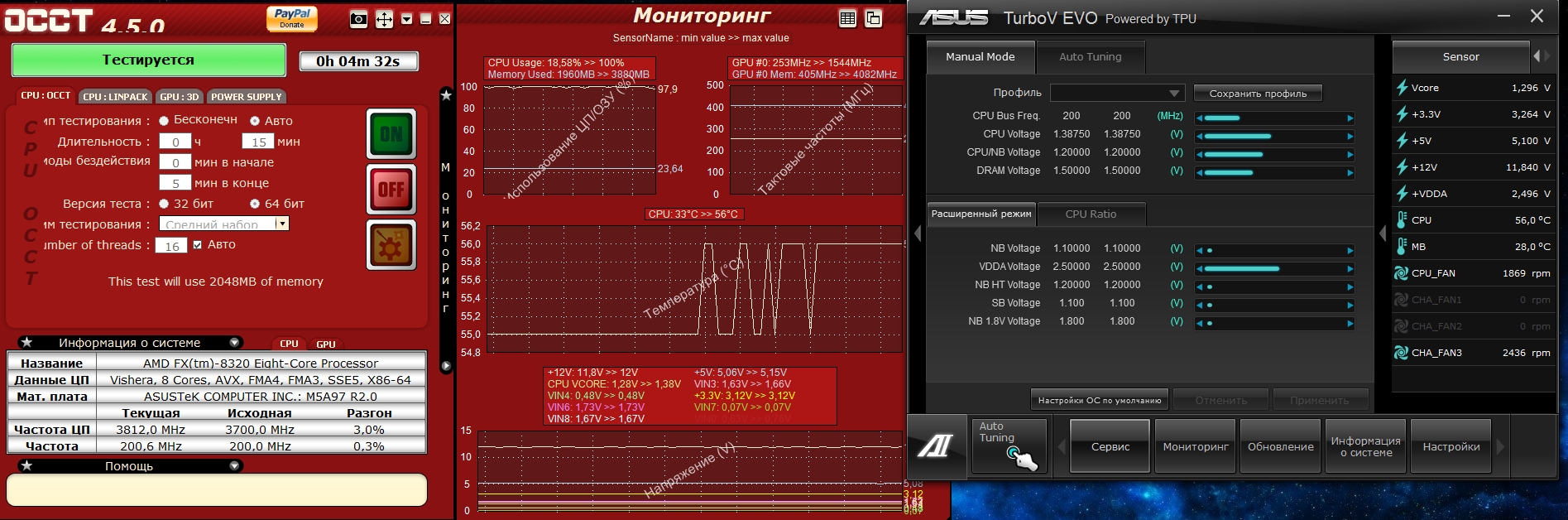
Task: Open TurboV system information button
Action: click(x=1365, y=446)
